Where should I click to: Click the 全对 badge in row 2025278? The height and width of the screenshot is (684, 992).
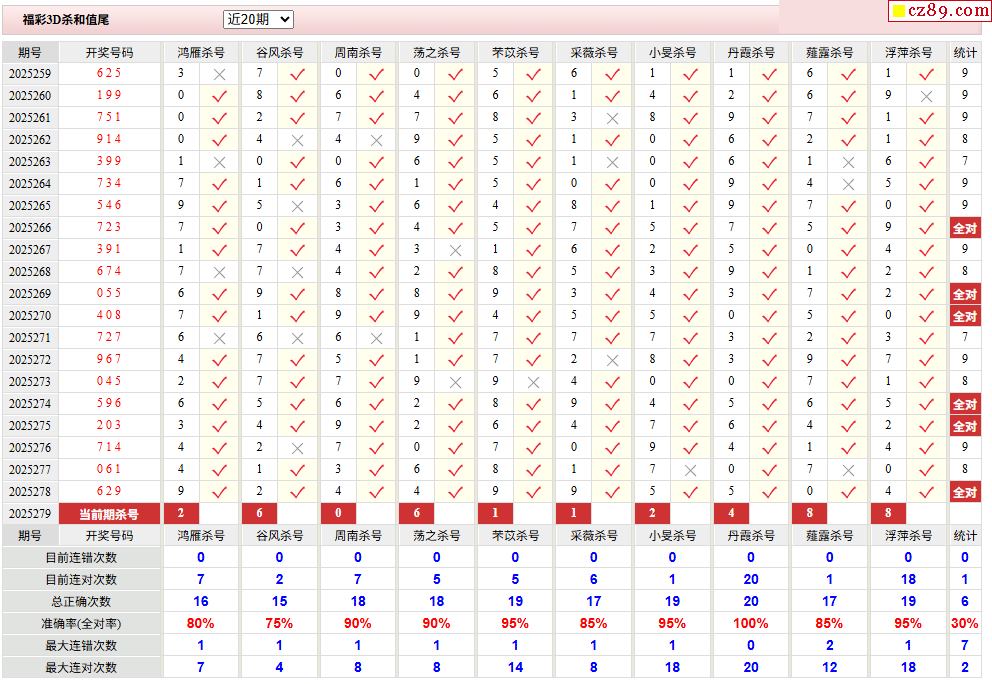(x=964, y=492)
